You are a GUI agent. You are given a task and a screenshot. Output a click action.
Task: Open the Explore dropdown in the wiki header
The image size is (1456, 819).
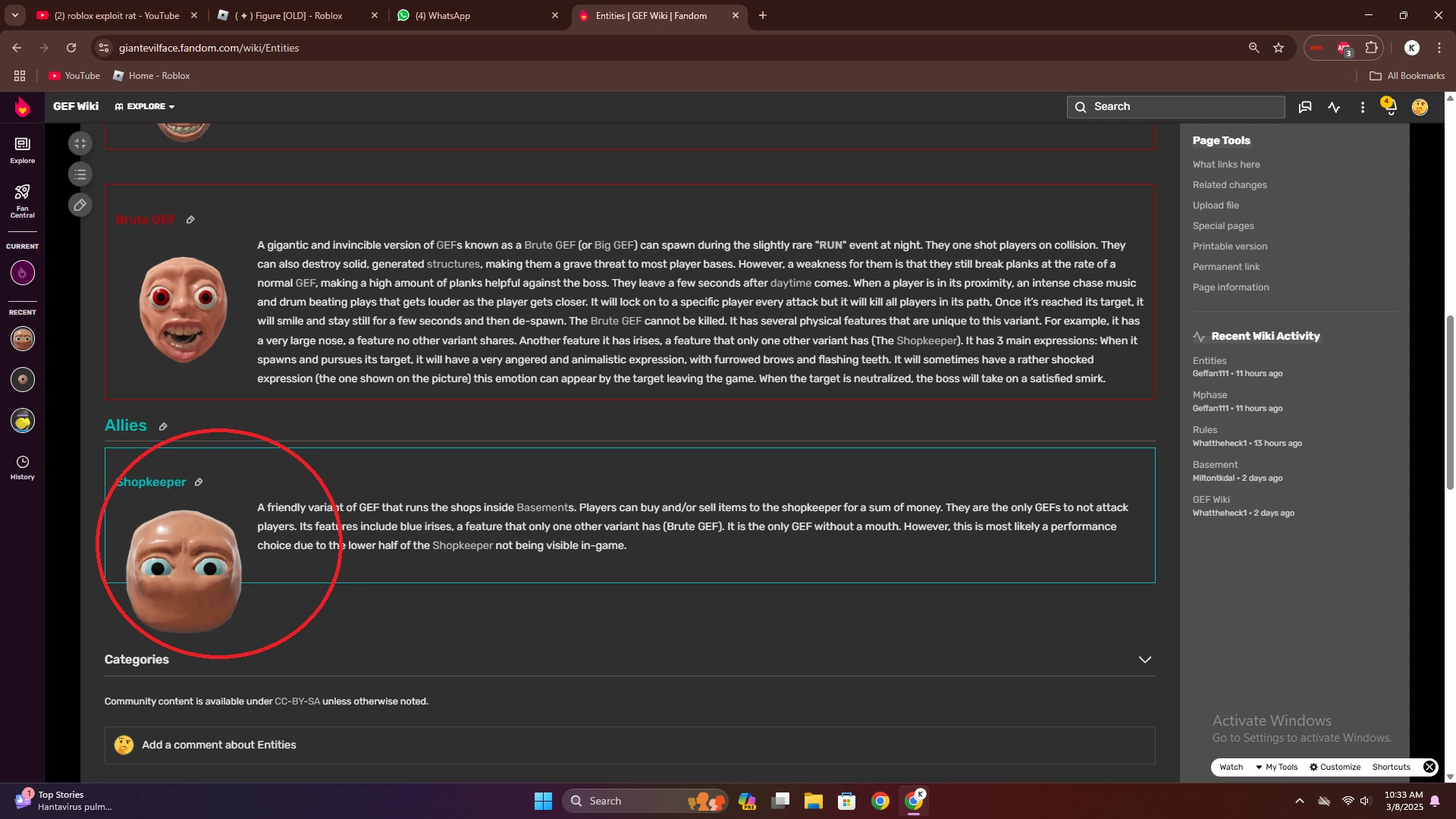point(144,106)
